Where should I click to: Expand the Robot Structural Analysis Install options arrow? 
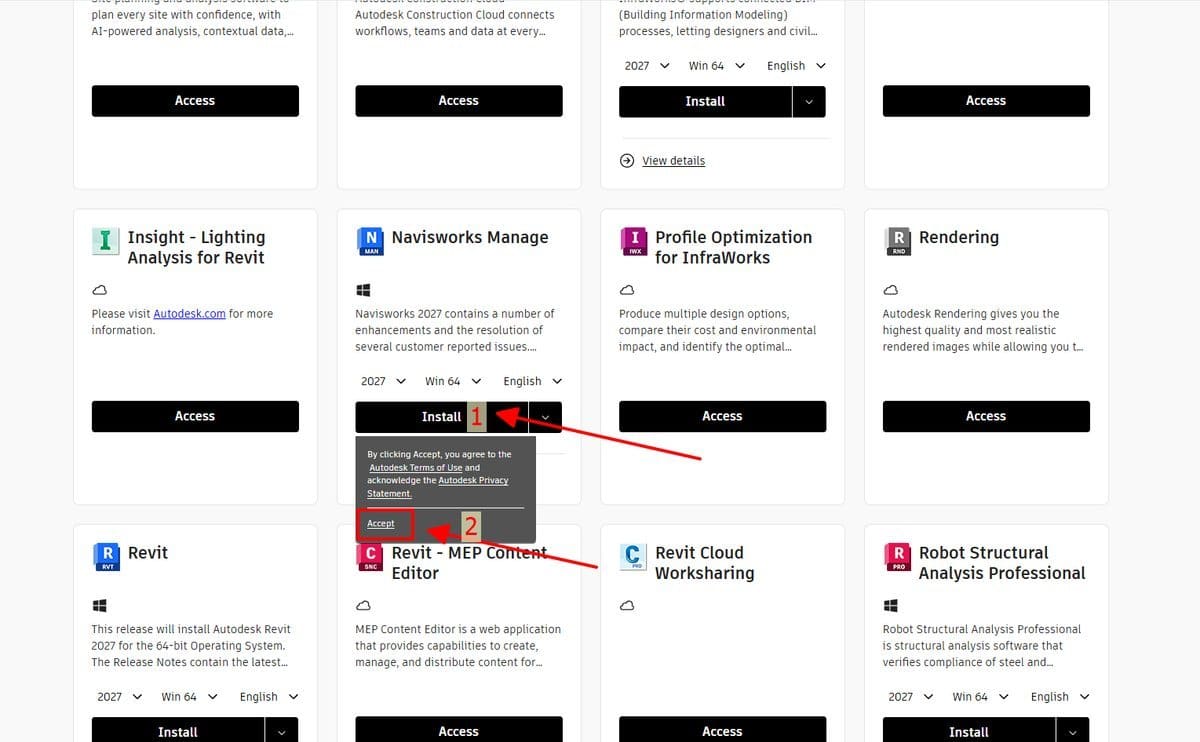[1073, 732]
